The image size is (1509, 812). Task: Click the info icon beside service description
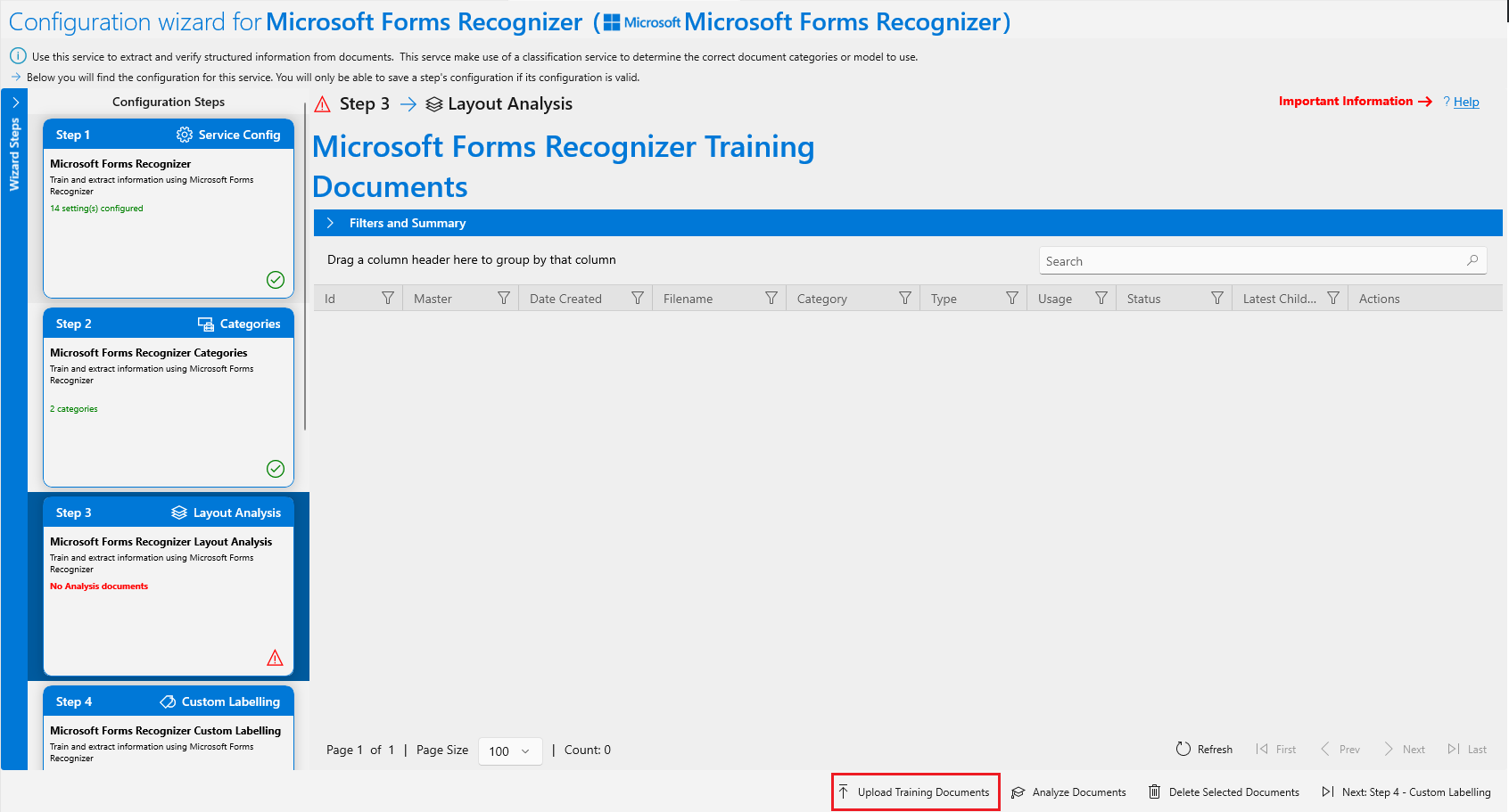point(18,56)
